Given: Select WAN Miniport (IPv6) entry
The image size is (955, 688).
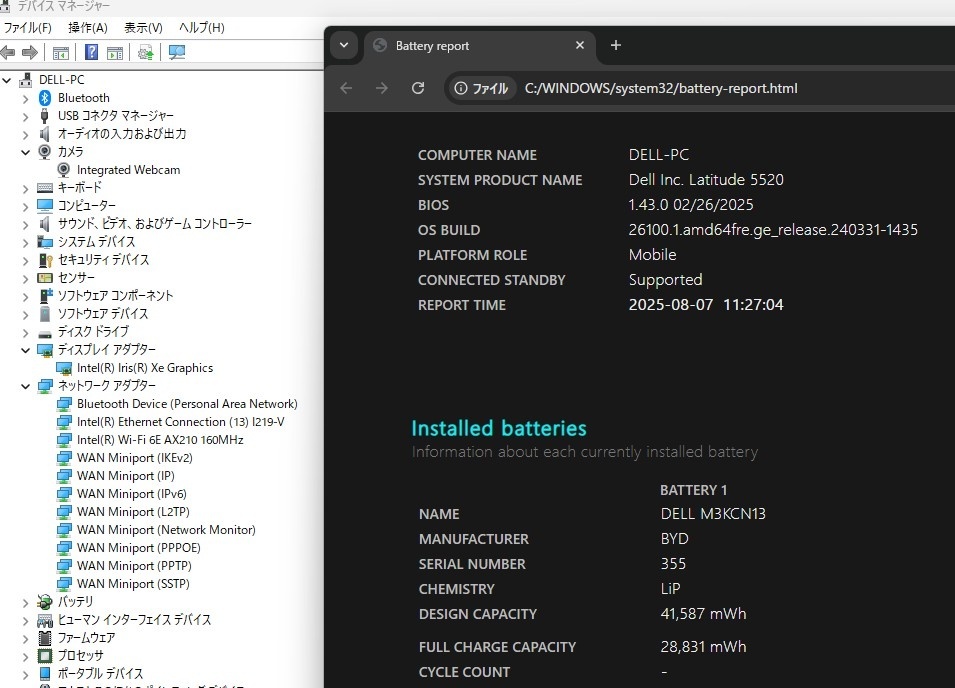Looking at the screenshot, I should point(132,494).
